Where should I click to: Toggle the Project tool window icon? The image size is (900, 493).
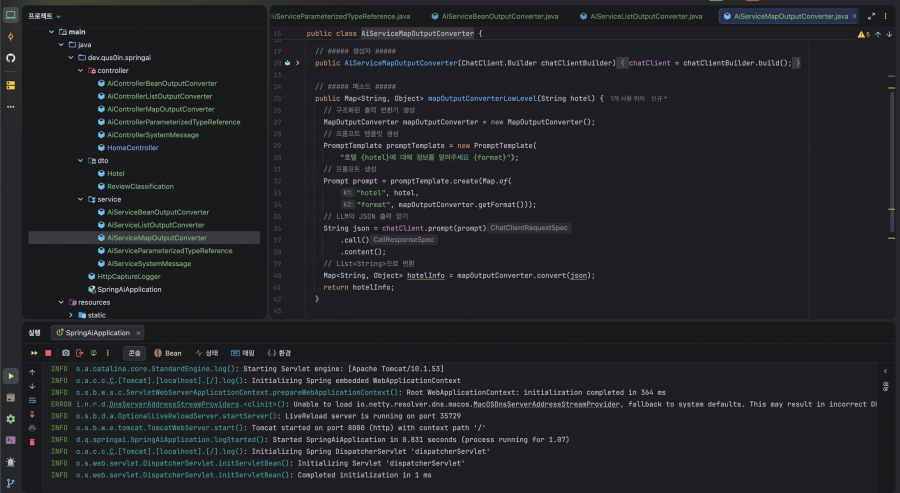coord(11,15)
